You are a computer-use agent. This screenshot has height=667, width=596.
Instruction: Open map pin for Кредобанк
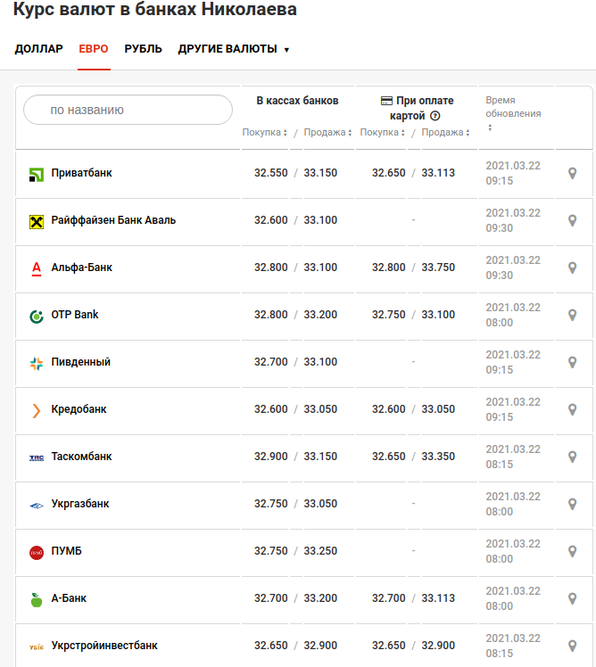[573, 409]
